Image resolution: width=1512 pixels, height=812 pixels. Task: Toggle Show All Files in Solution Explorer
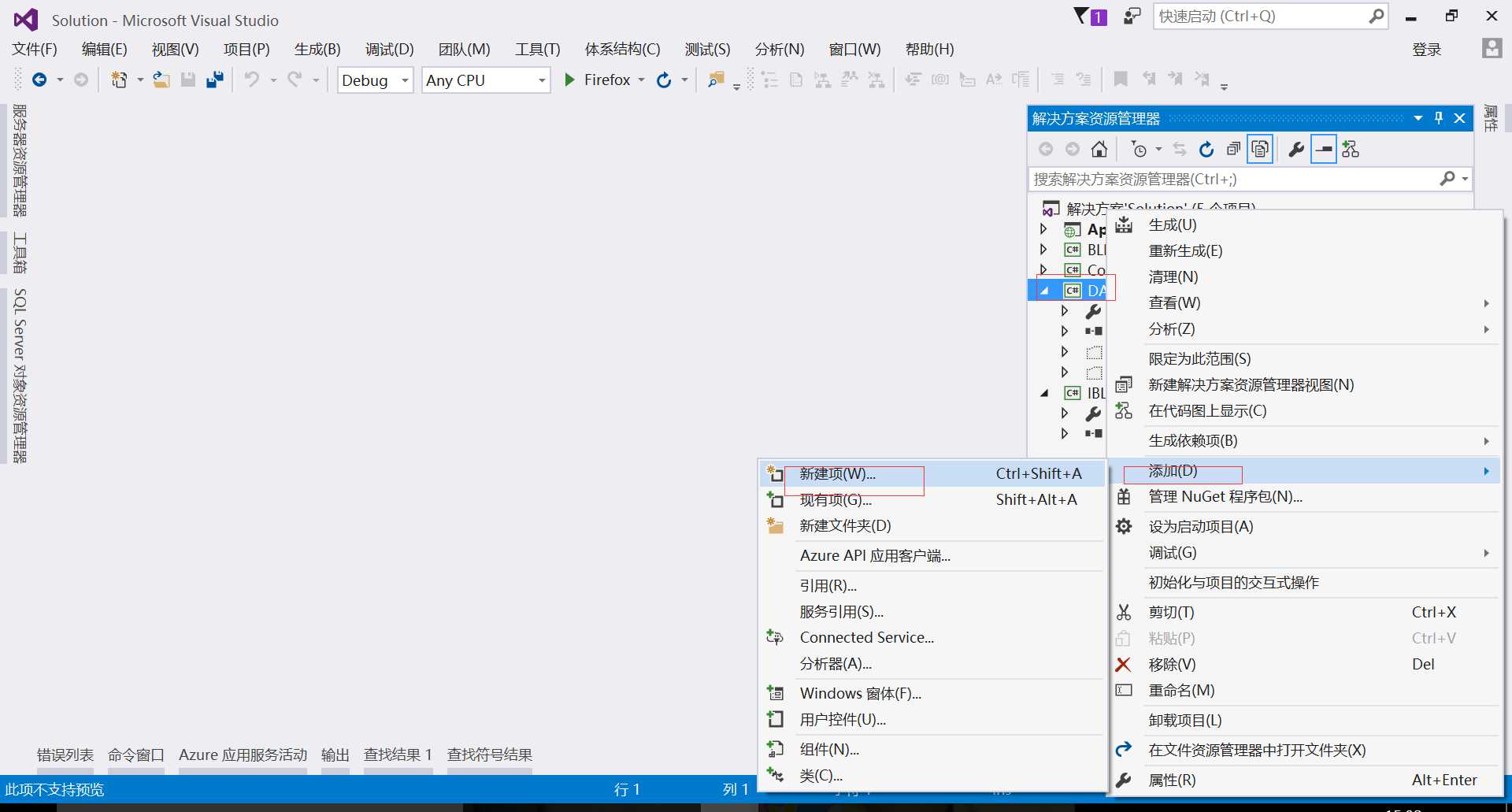(x=1260, y=149)
